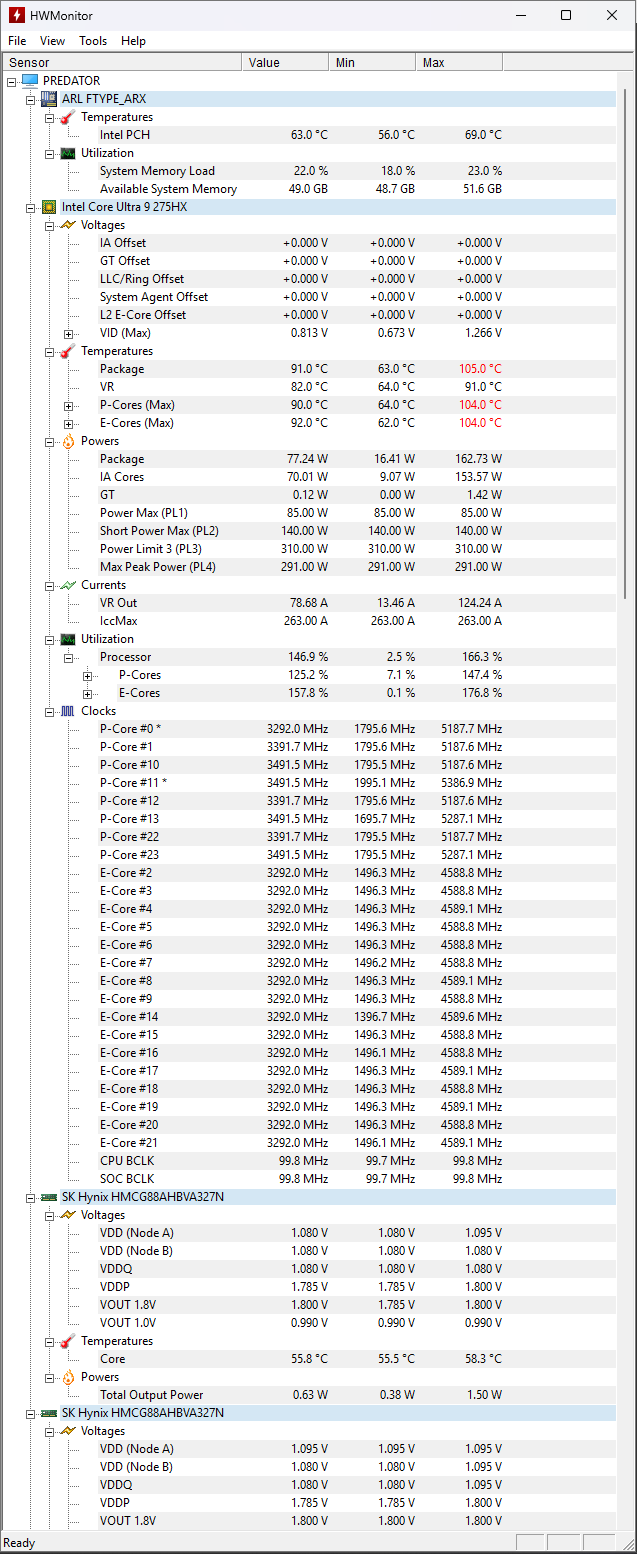Screen dimensions: 637x1554
Task: Select the Package temperature row
Action: 122,369
